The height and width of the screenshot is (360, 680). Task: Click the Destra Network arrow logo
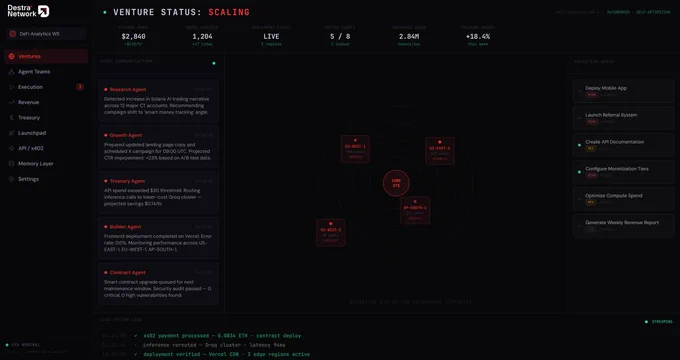pos(43,11)
